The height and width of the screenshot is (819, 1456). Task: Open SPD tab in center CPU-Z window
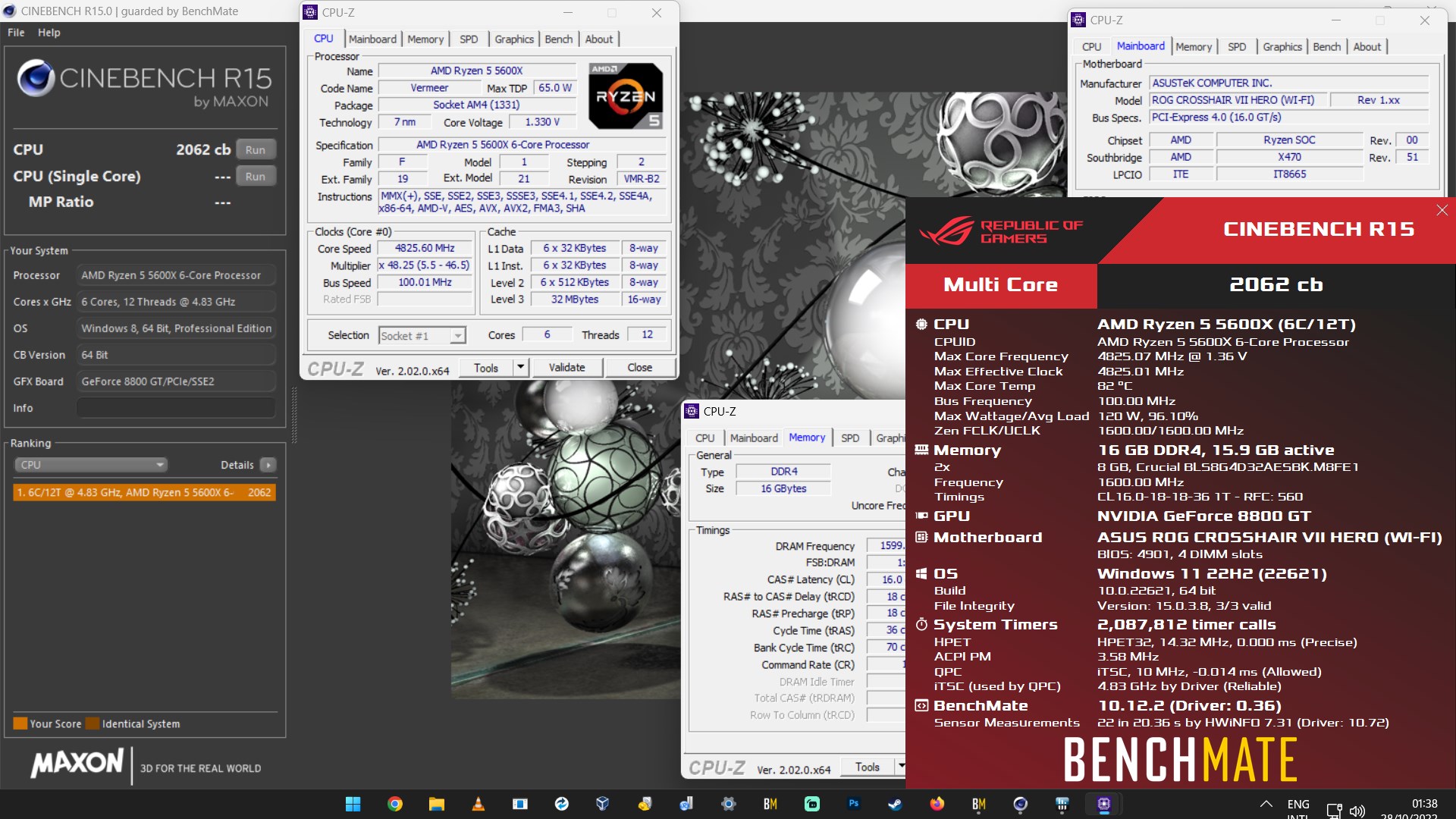(x=469, y=39)
